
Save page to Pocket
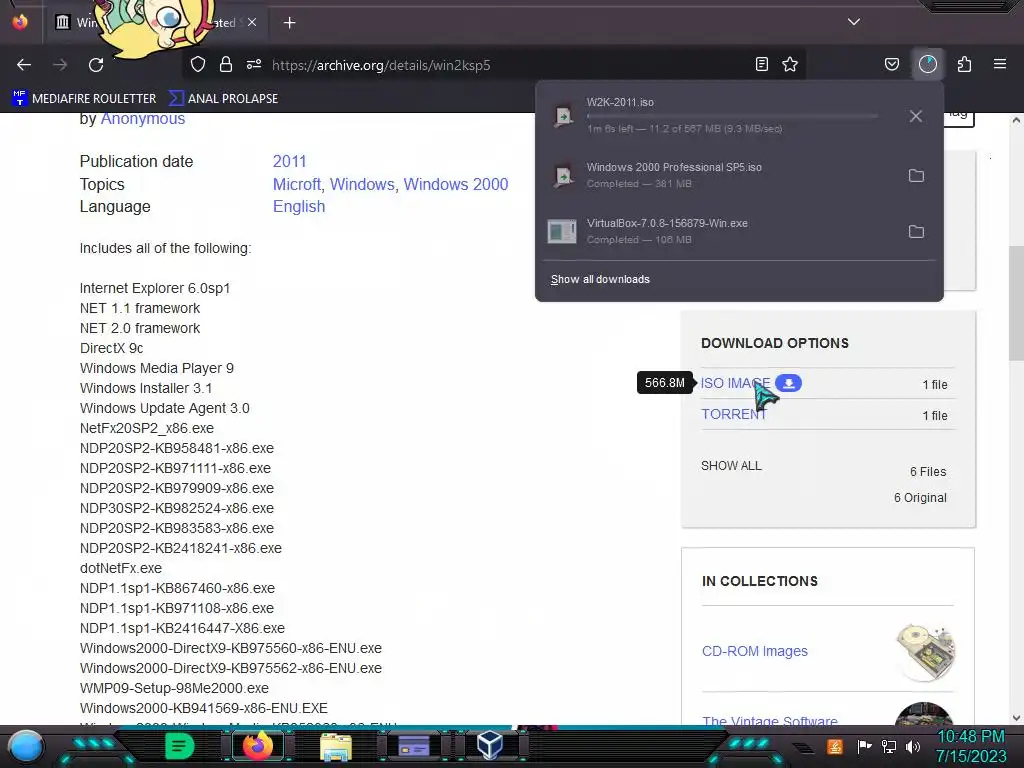[891, 64]
